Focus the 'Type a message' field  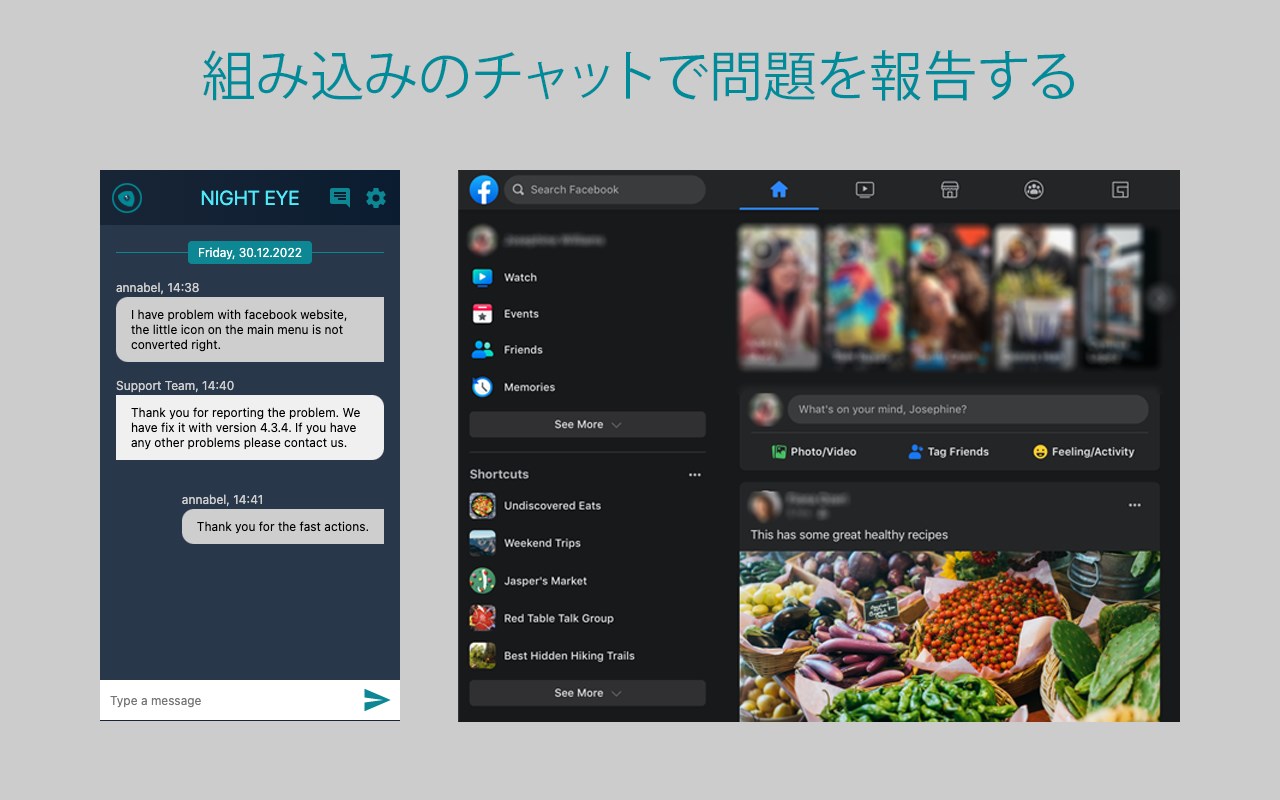pyautogui.click(x=230, y=700)
